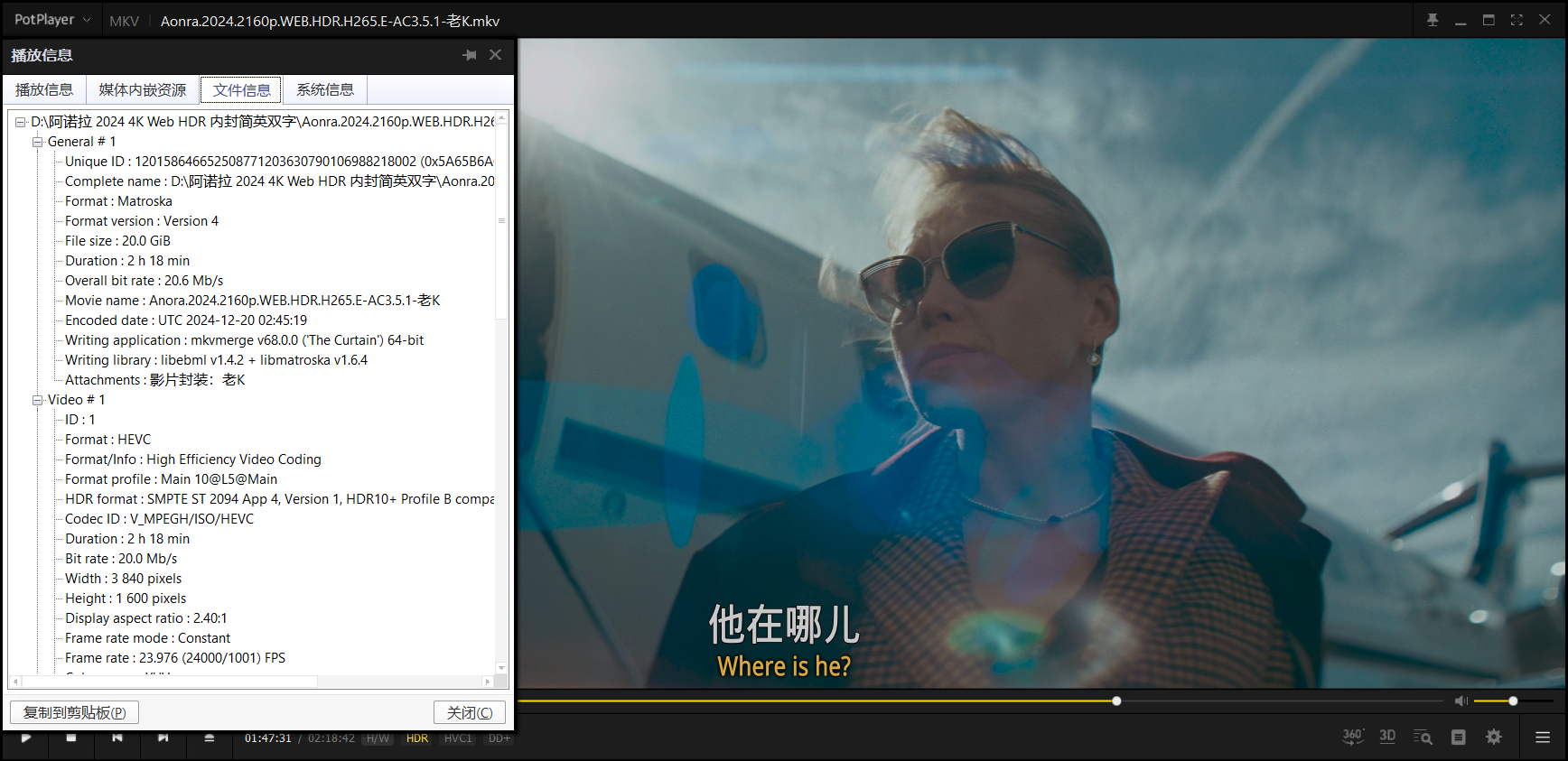Open the PotPlayer main menu dropdown
The height and width of the screenshot is (761, 1568).
coord(52,20)
